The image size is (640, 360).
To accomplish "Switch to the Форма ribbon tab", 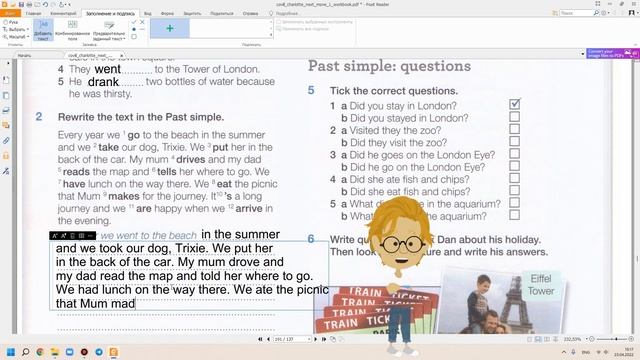I will (x=167, y=13).
